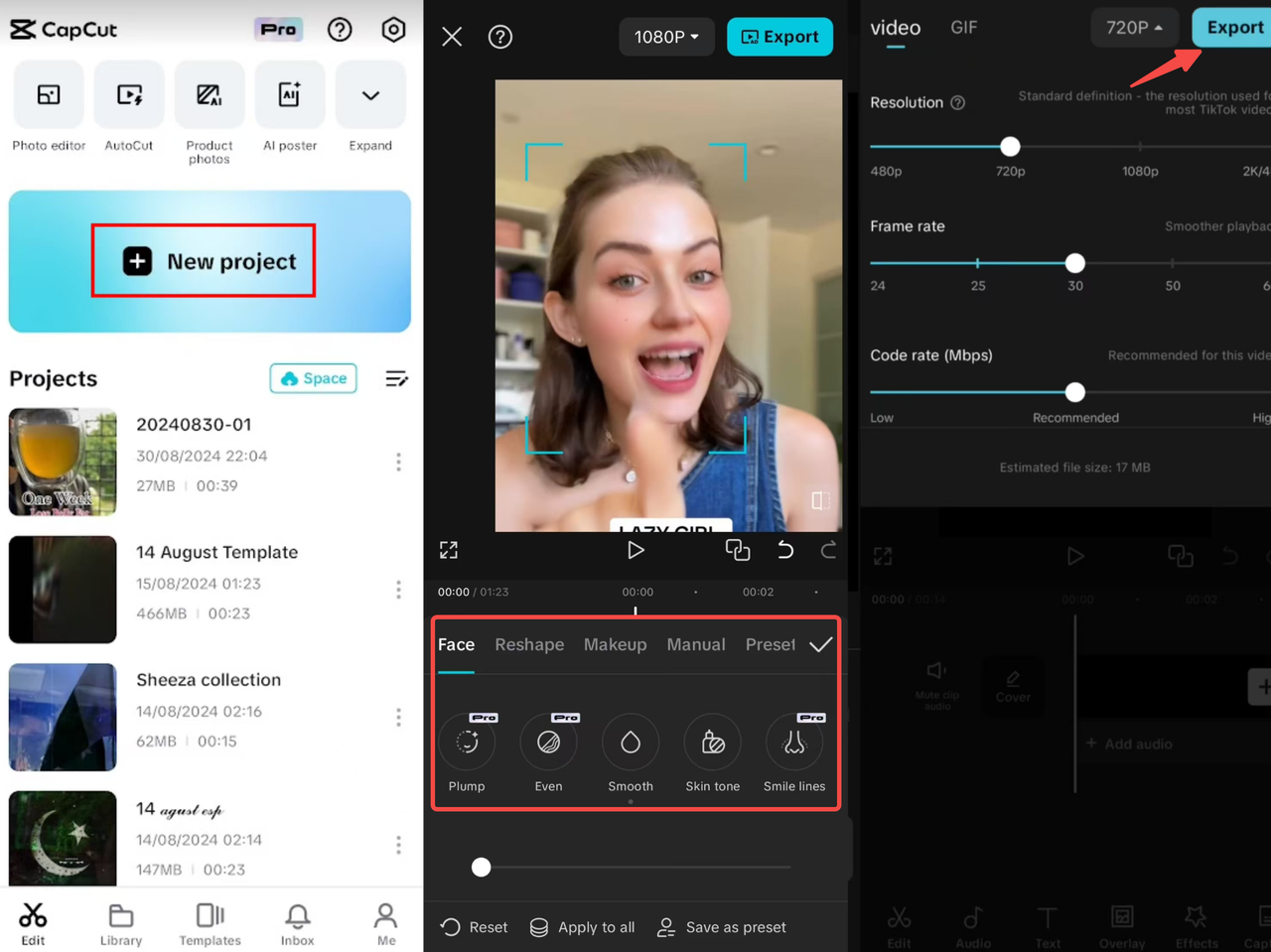
Task: Select the Smooth face effect
Action: click(631, 742)
